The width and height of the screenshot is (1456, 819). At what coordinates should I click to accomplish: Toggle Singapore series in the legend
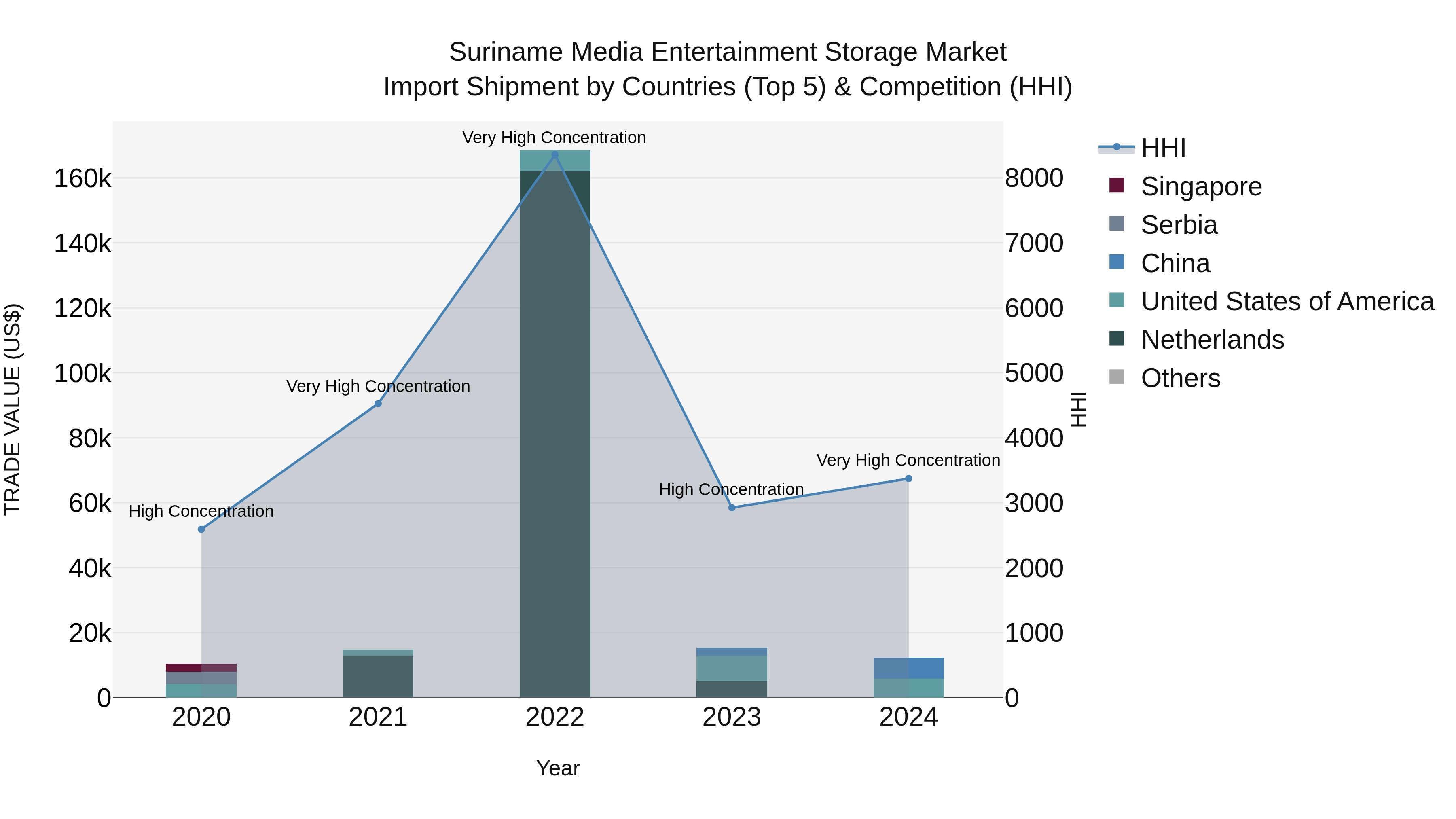pyautogui.click(x=1185, y=186)
